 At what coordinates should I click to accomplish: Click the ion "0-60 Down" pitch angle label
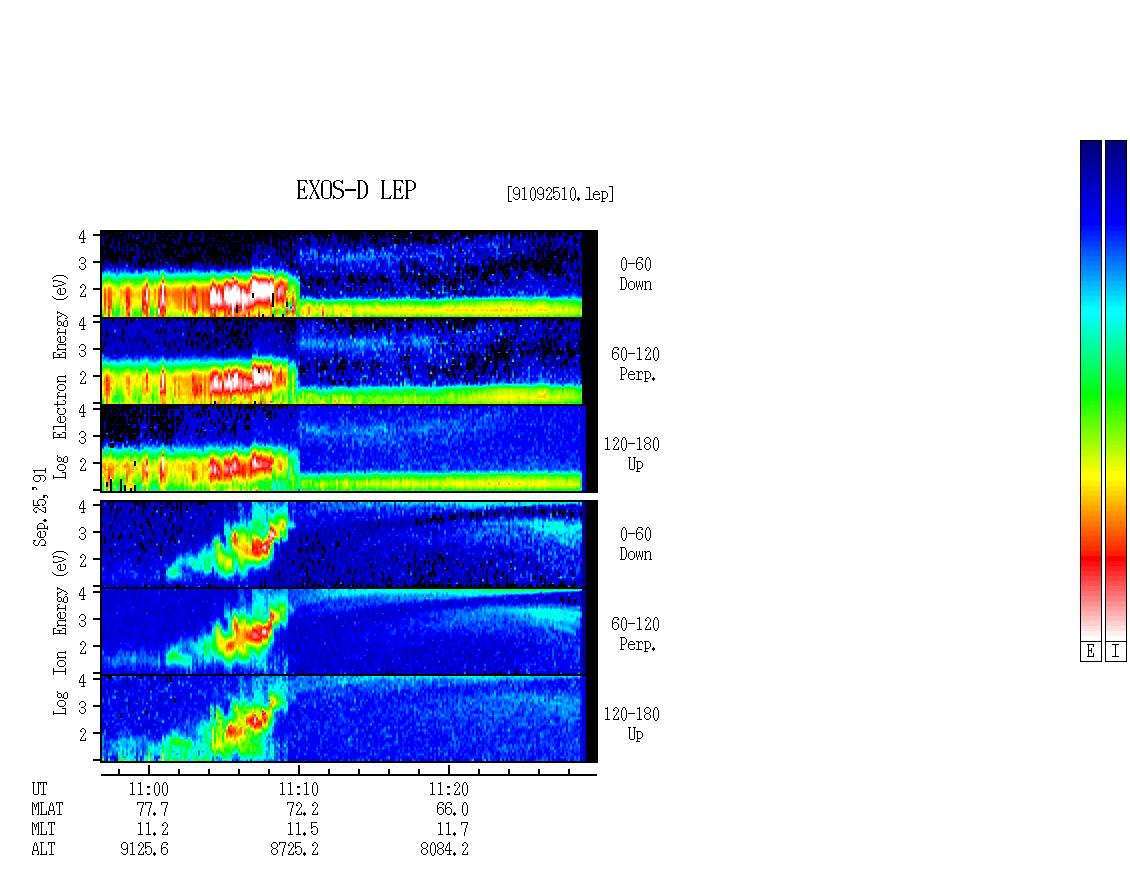click(x=636, y=544)
